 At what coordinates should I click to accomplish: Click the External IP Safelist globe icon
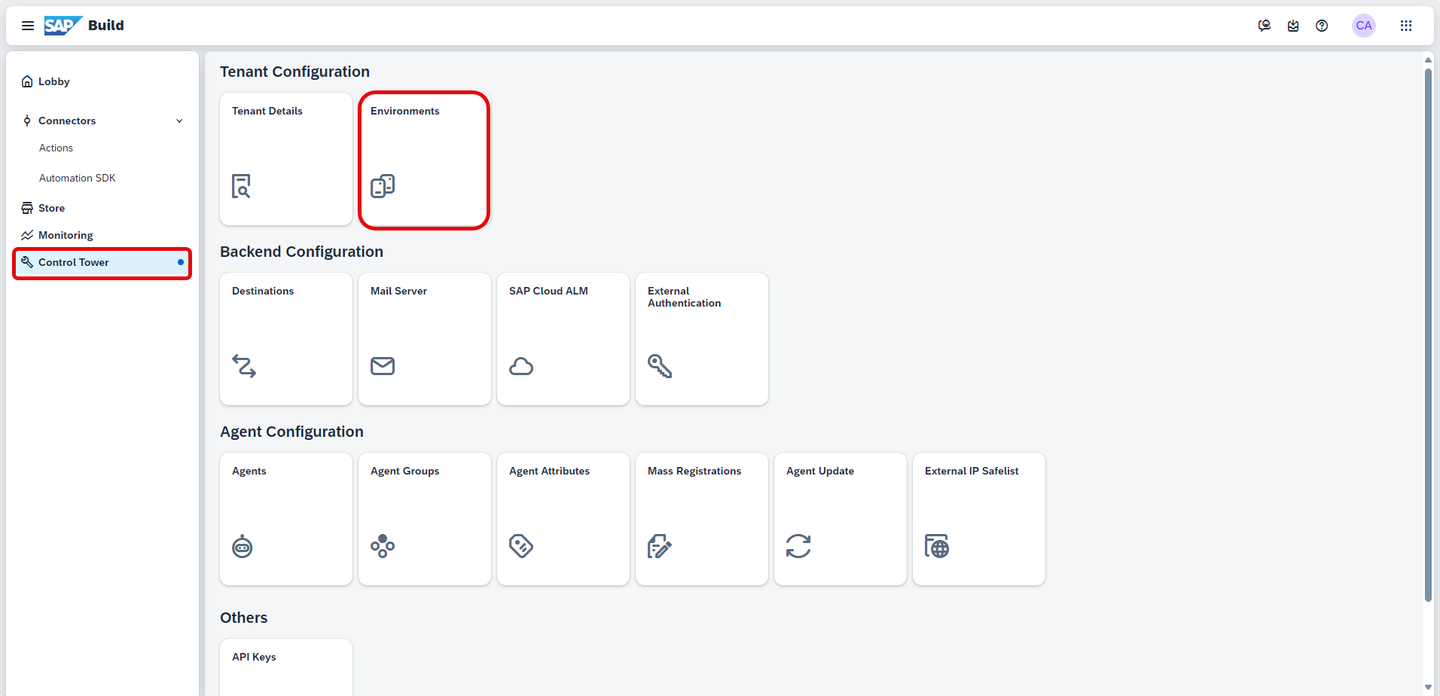(937, 546)
